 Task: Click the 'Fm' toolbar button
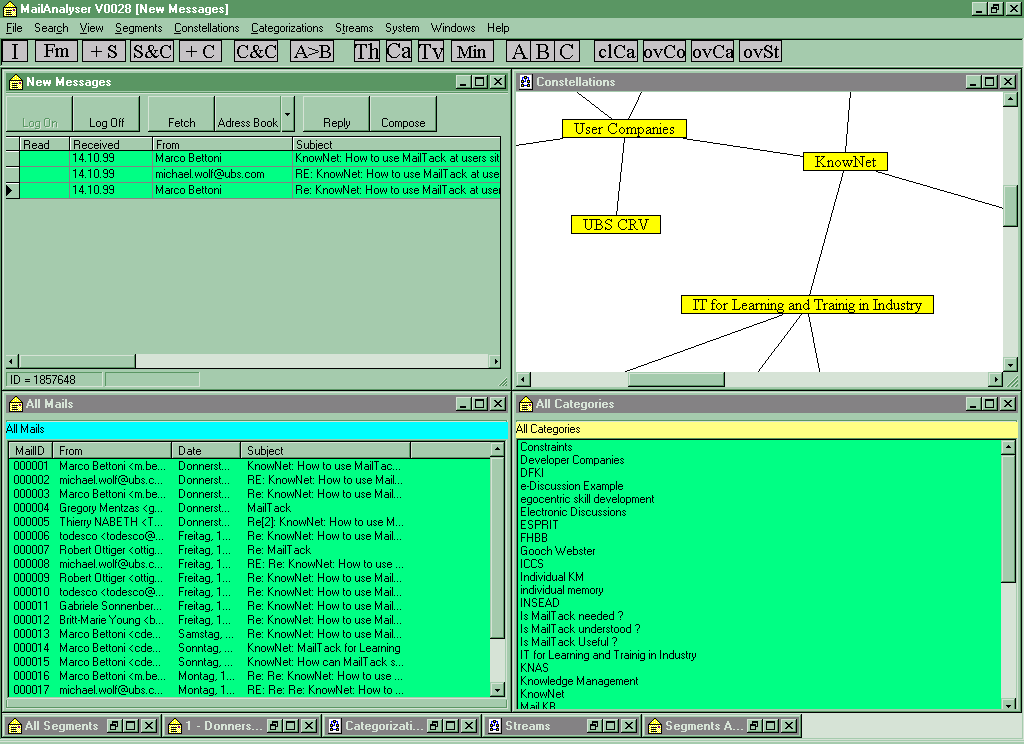pos(56,51)
